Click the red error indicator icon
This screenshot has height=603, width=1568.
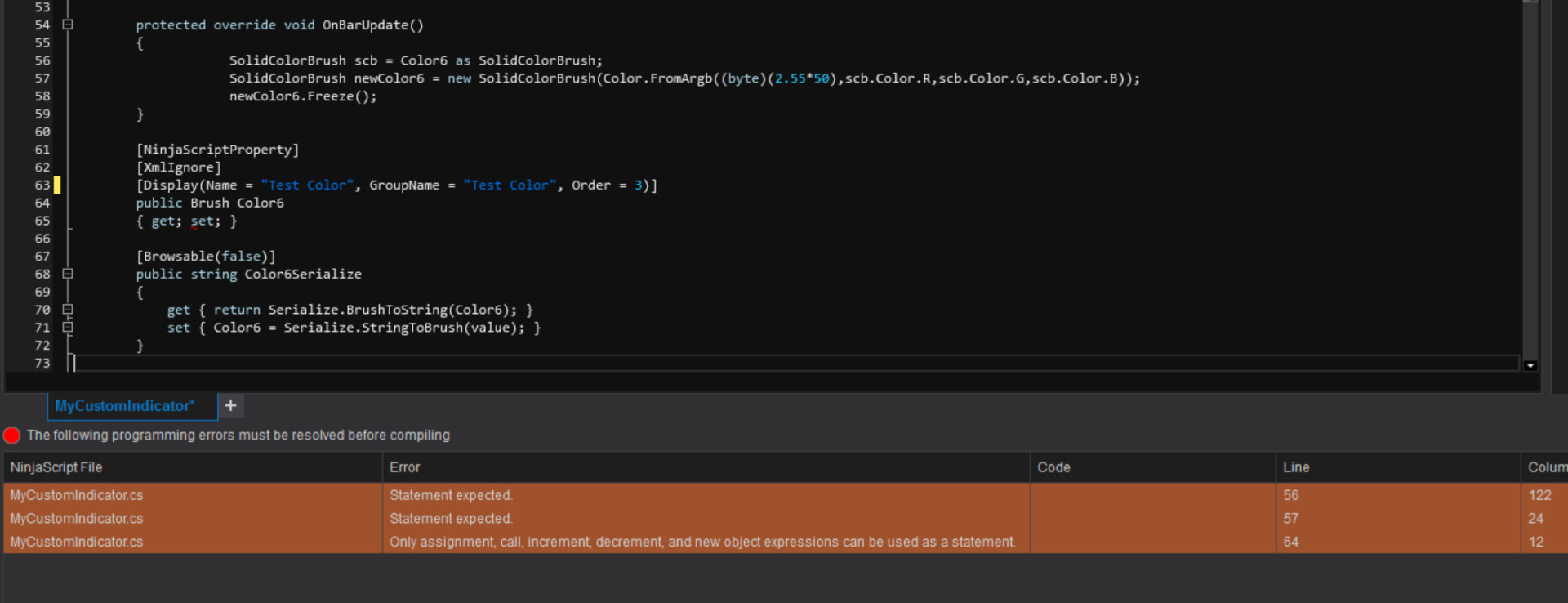[x=12, y=435]
